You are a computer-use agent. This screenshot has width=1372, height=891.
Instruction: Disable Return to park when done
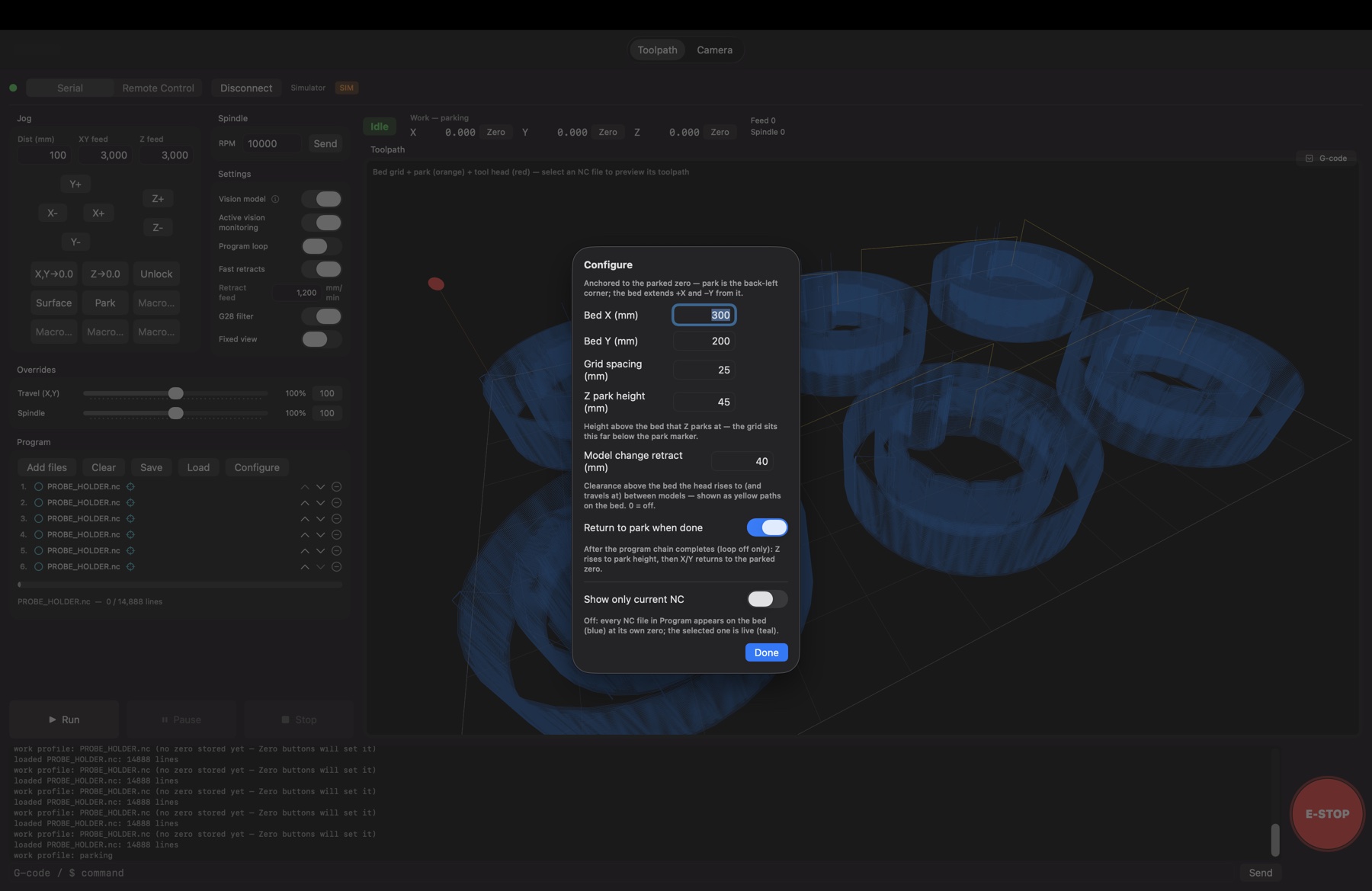pos(767,527)
